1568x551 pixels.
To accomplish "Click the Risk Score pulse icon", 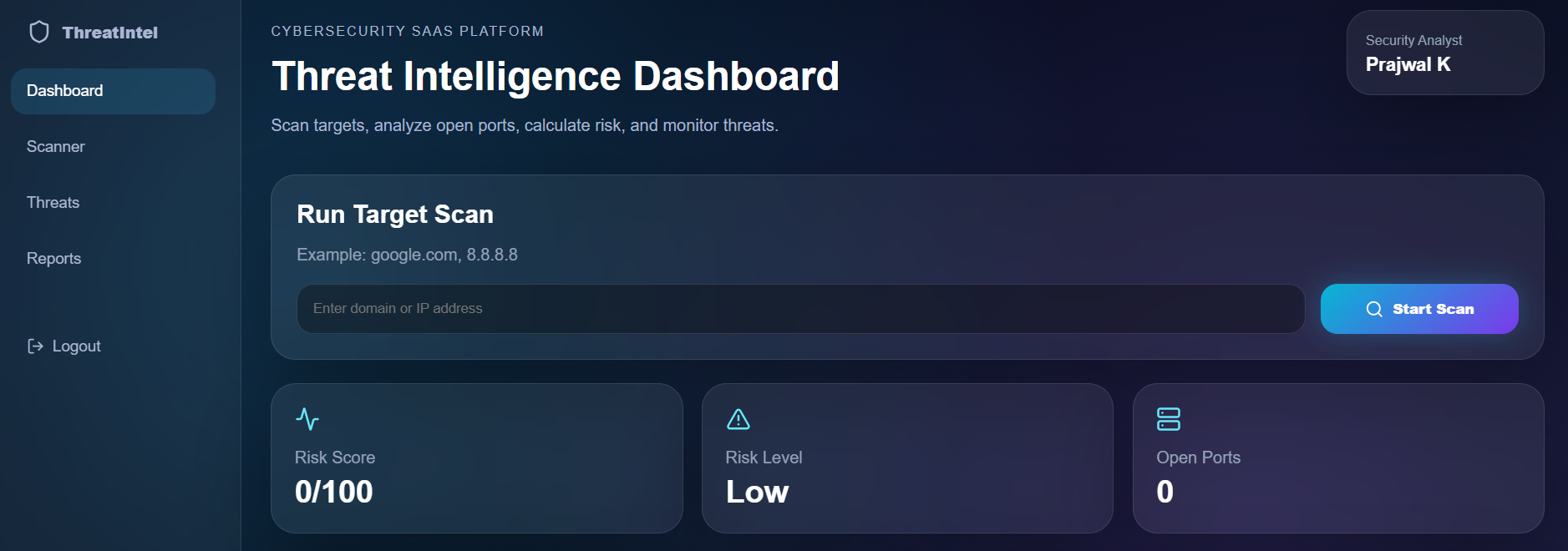I will tap(307, 419).
